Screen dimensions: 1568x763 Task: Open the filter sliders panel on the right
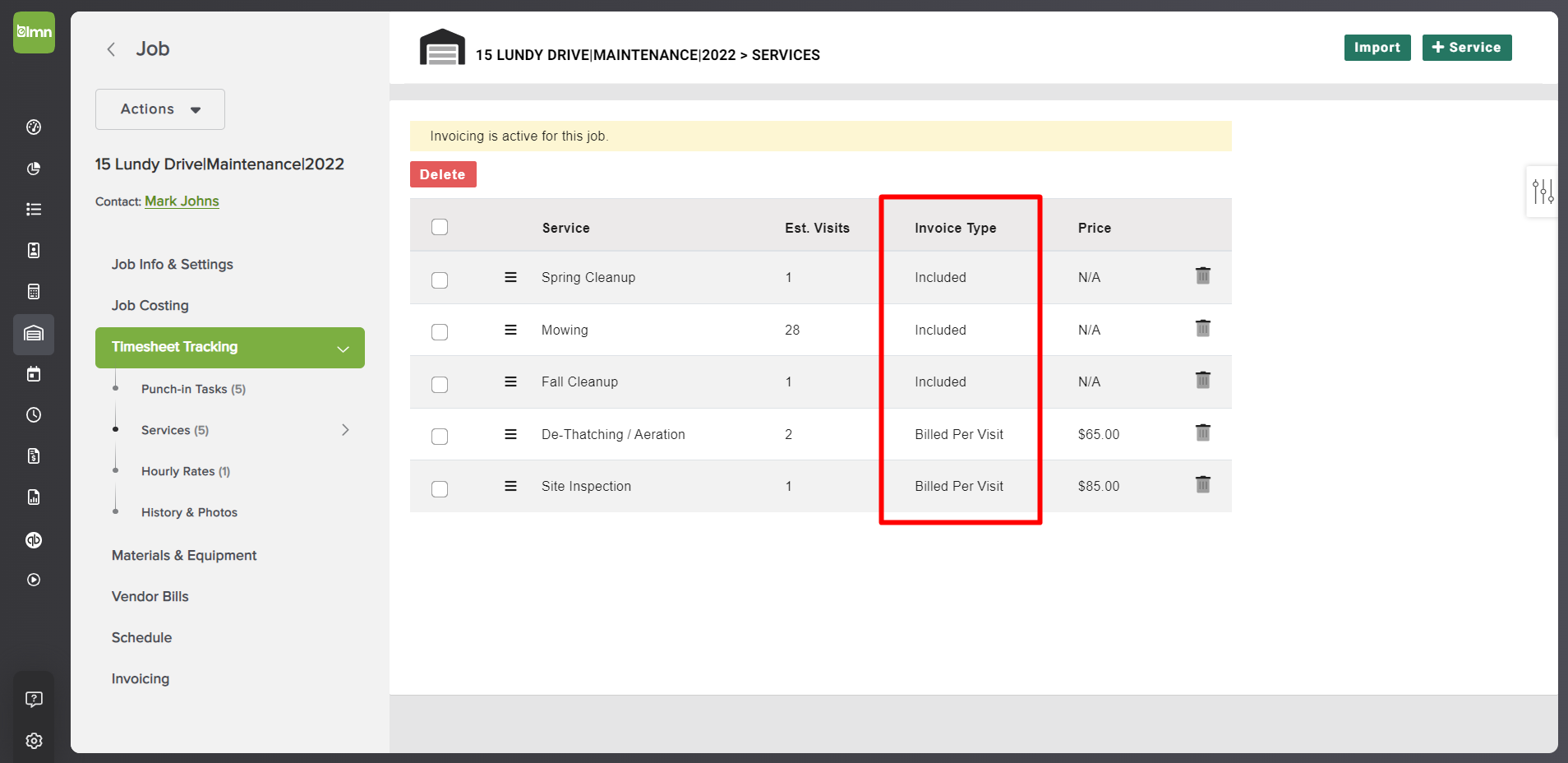click(x=1543, y=192)
